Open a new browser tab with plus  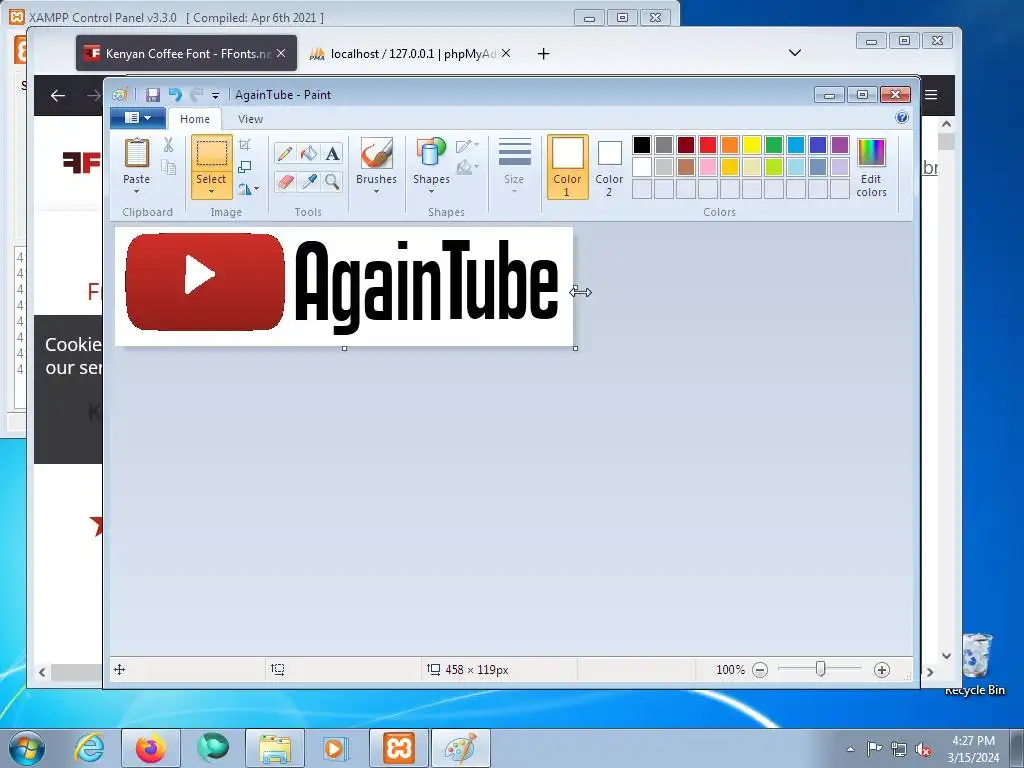[x=543, y=54]
